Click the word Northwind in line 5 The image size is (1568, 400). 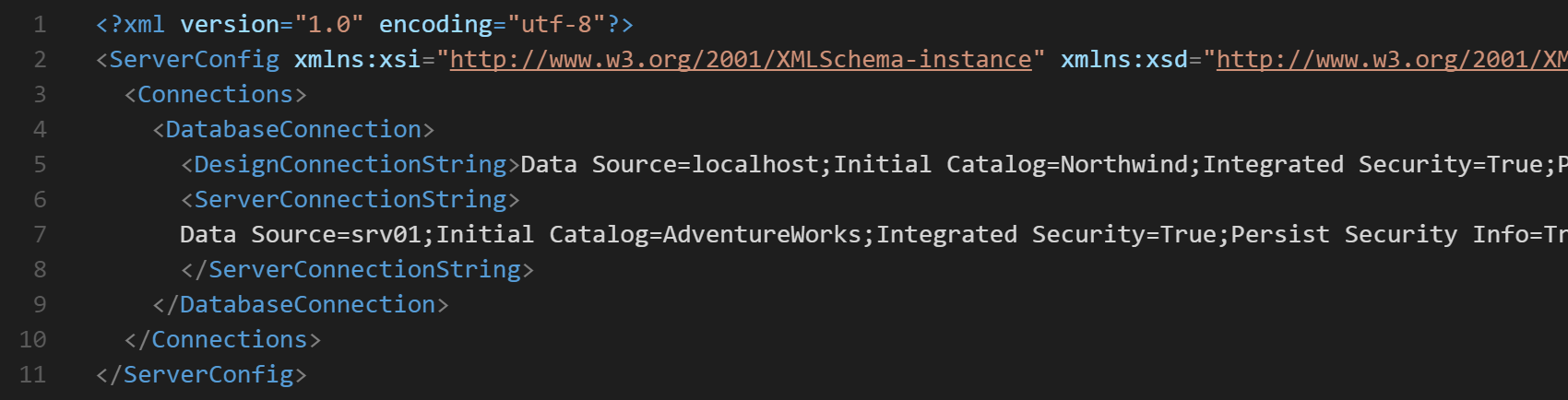point(1123,165)
